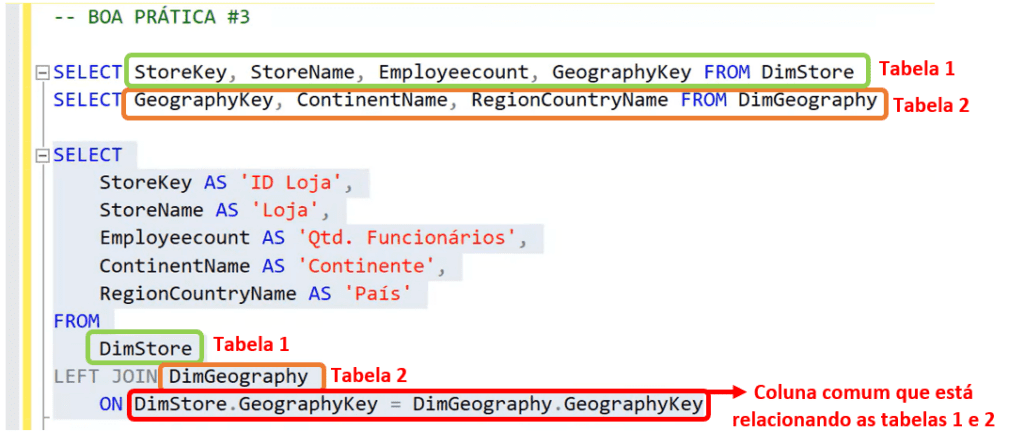Image resolution: width=1024 pixels, height=447 pixels.
Task: Collapse the SELECT block starting with StoreKey, StoreName
Action: tap(43, 73)
